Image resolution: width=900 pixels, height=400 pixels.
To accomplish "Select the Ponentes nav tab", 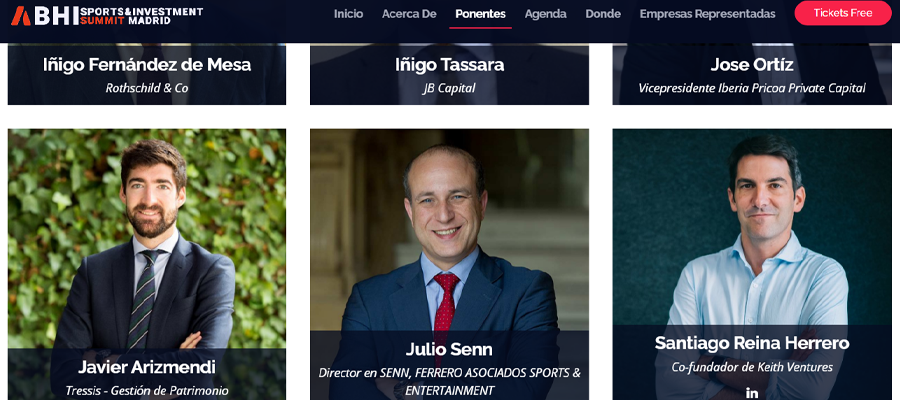I will pyautogui.click(x=480, y=14).
